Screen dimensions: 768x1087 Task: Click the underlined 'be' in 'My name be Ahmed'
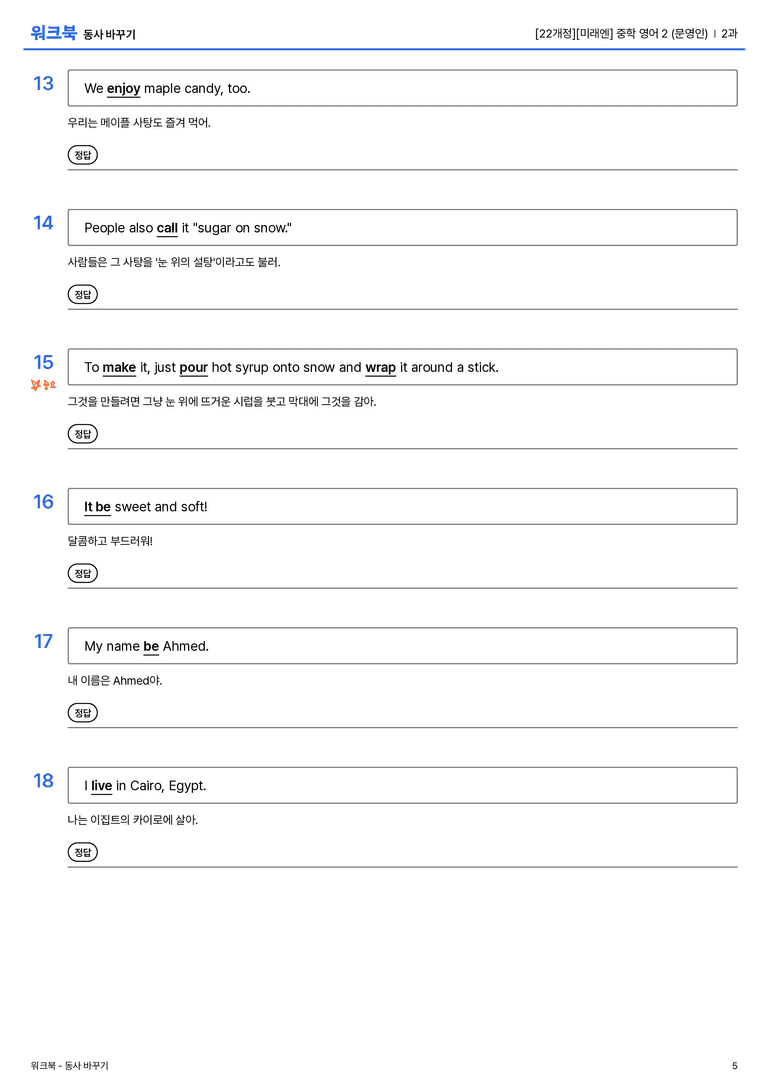151,647
